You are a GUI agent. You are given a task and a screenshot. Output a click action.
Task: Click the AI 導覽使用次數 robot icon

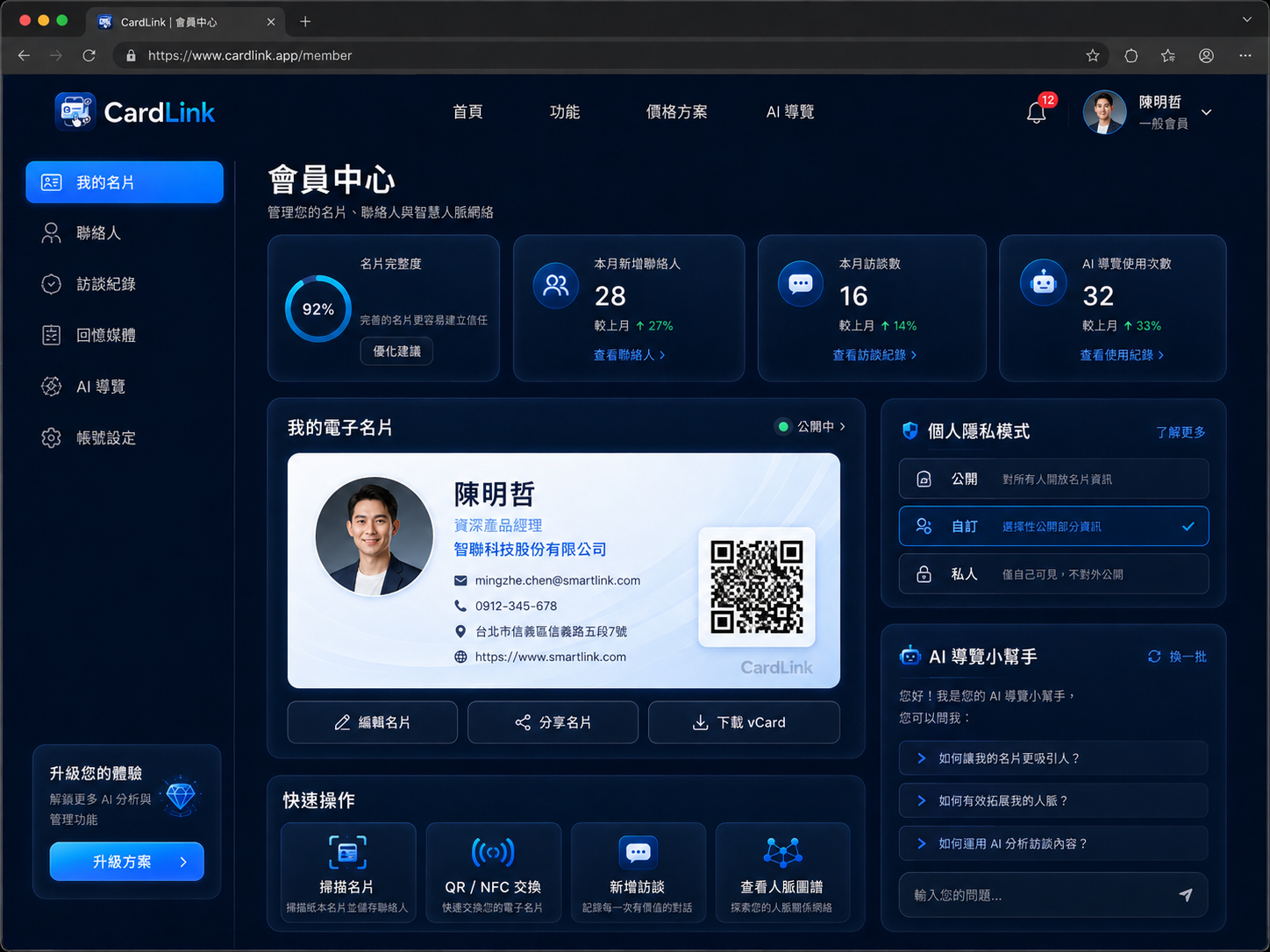coord(1043,283)
